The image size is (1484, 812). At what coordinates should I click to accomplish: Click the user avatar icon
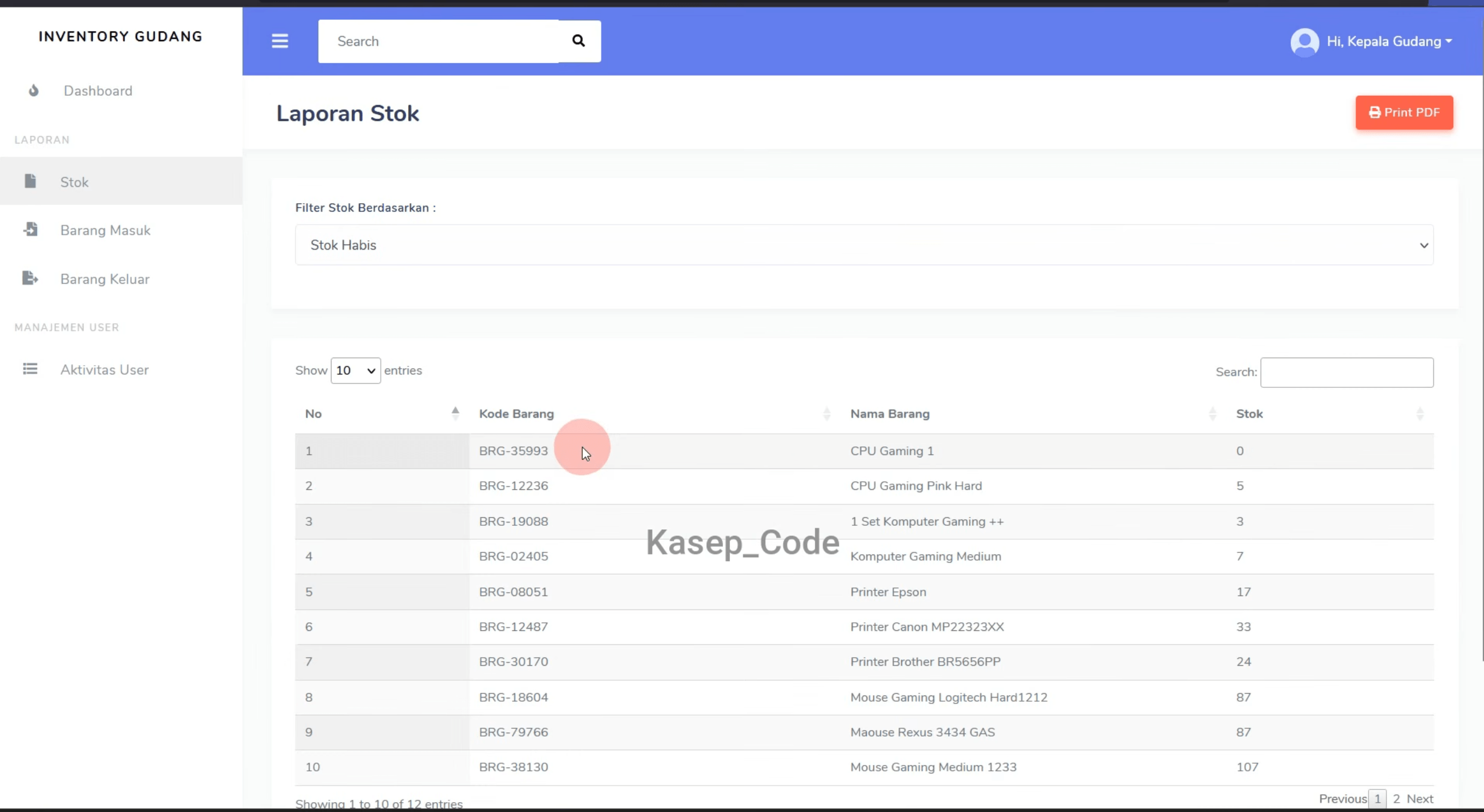pos(1305,42)
